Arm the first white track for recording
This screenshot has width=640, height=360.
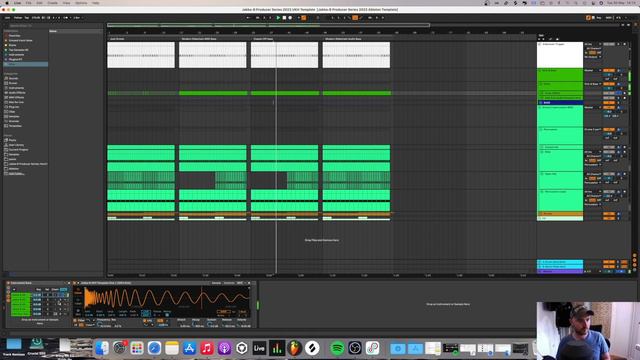pos(624,44)
